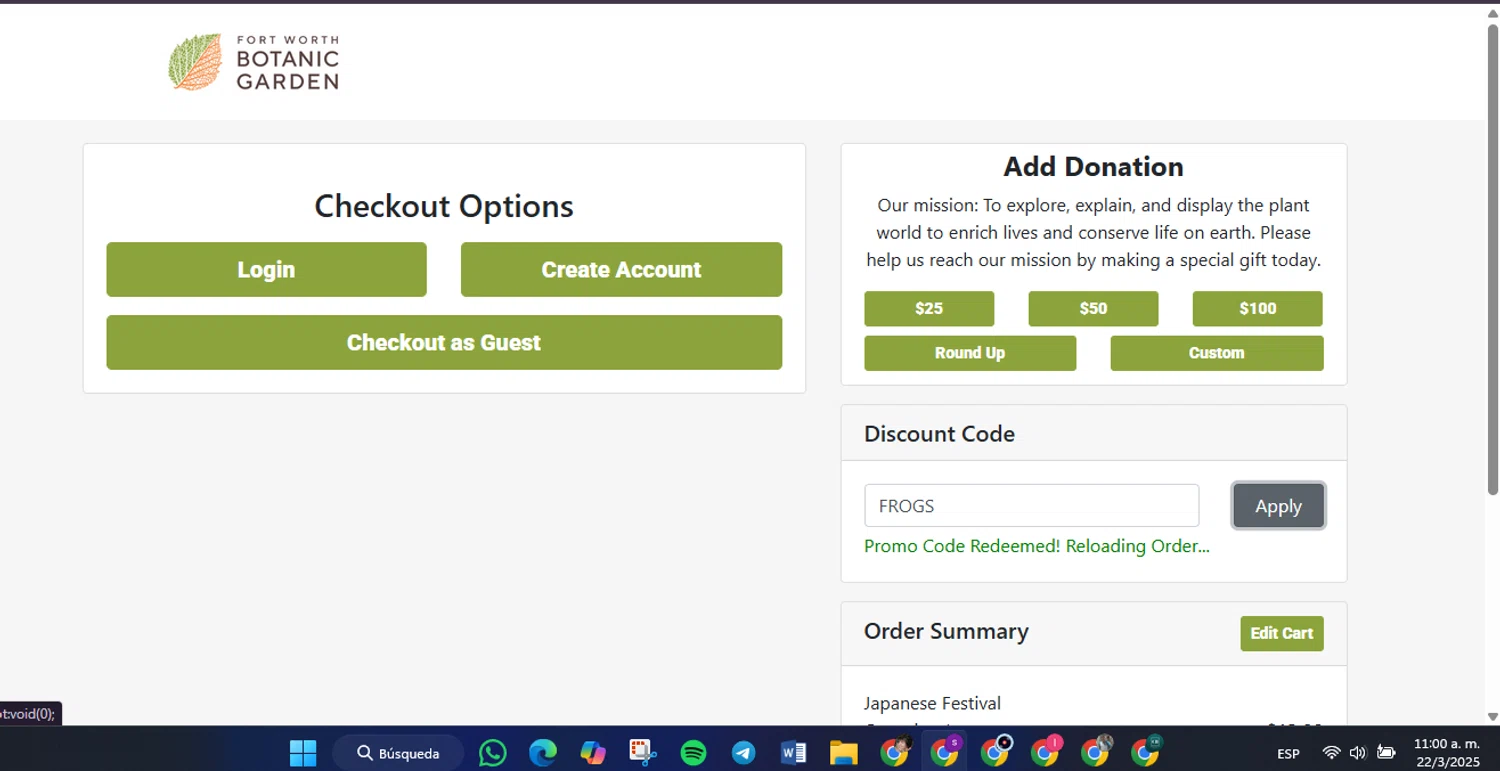Click the Edit Cart button
Image resolution: width=1500 pixels, height=771 pixels.
[1282, 633]
